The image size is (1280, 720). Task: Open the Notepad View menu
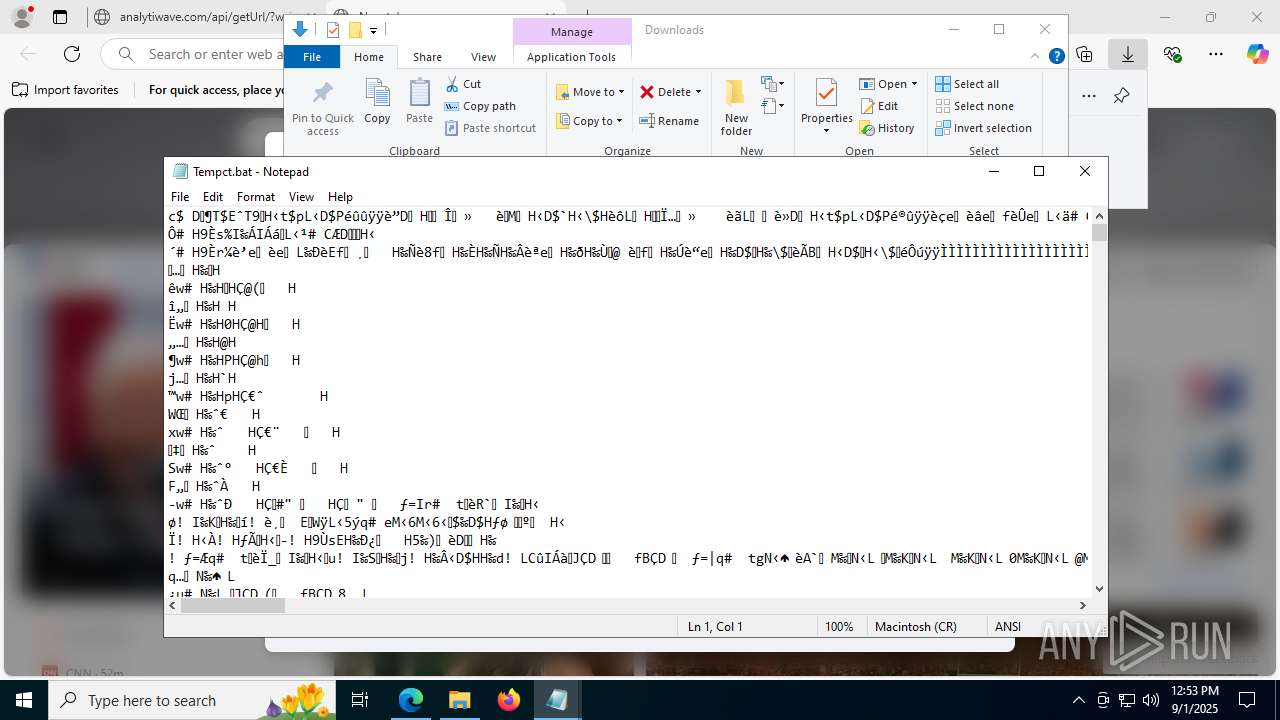click(x=301, y=197)
